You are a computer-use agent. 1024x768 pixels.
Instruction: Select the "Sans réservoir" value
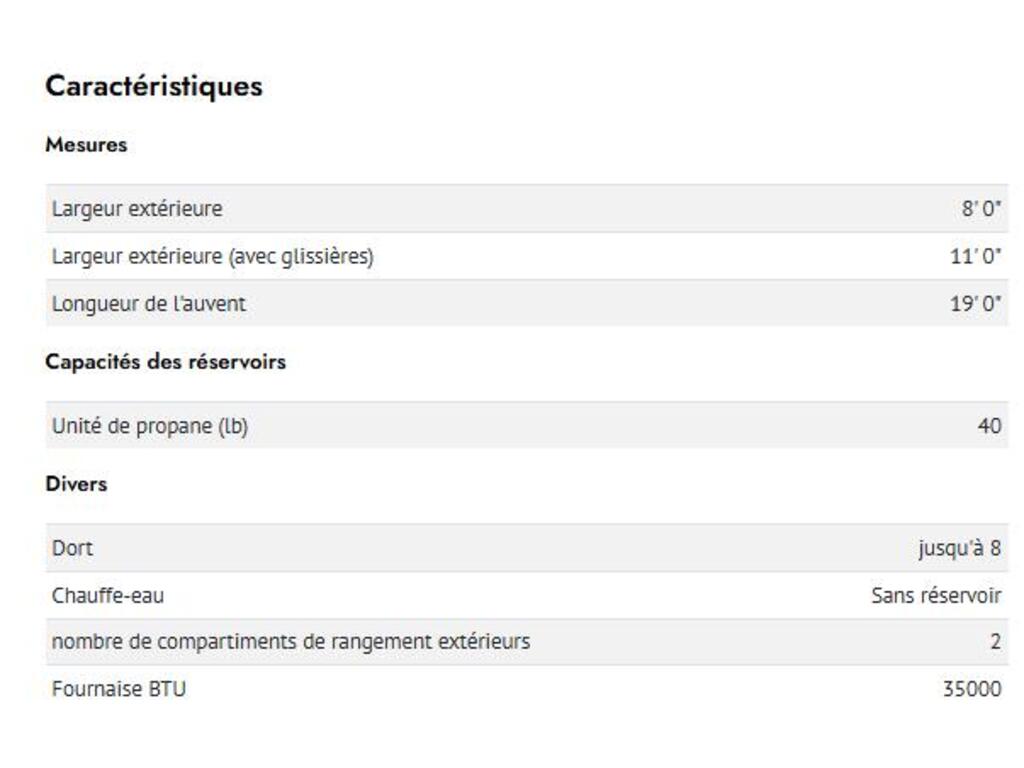(936, 596)
